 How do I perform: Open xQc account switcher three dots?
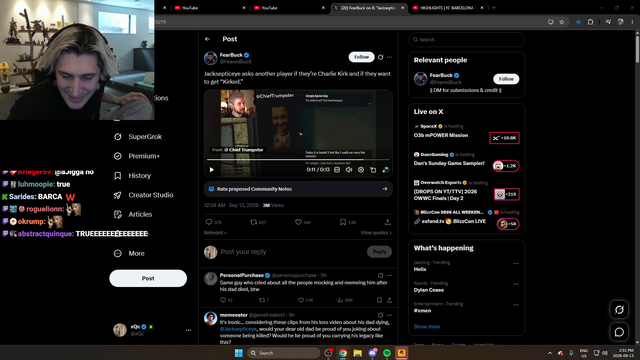188,330
